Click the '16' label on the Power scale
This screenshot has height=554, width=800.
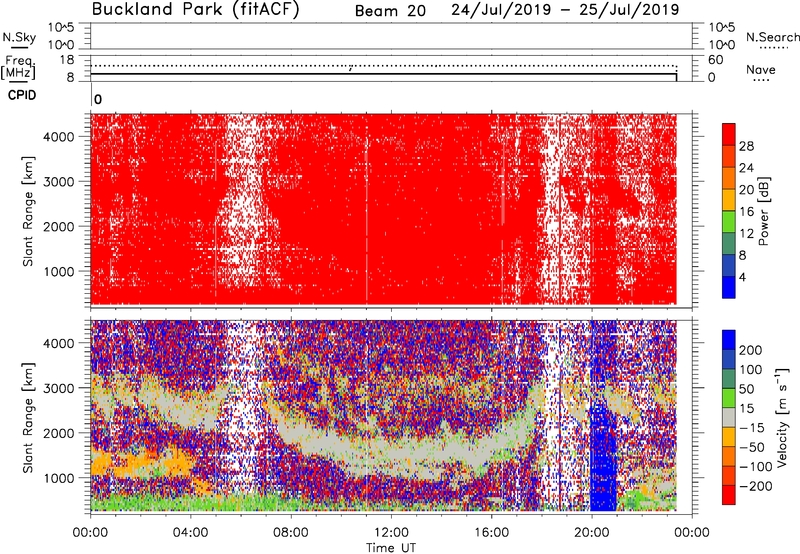[746, 212]
